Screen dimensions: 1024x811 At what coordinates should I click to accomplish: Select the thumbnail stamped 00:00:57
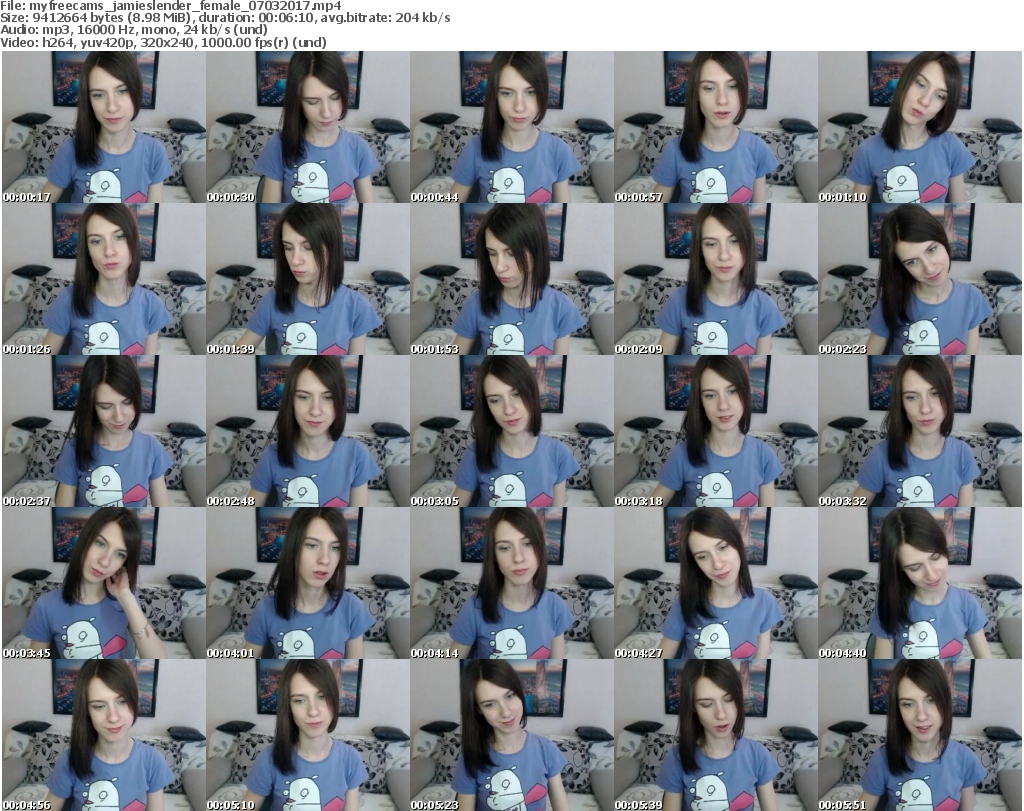tap(716, 127)
